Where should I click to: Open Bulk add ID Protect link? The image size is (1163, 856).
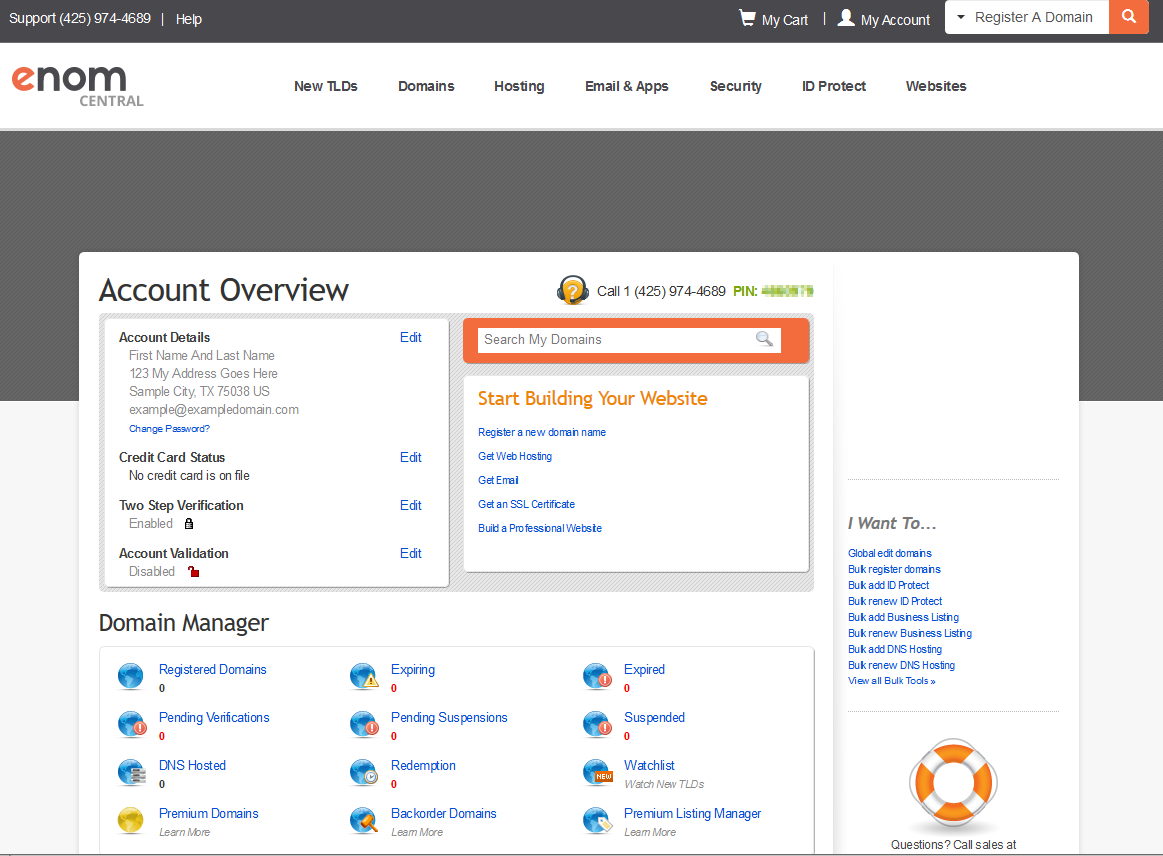(888, 585)
